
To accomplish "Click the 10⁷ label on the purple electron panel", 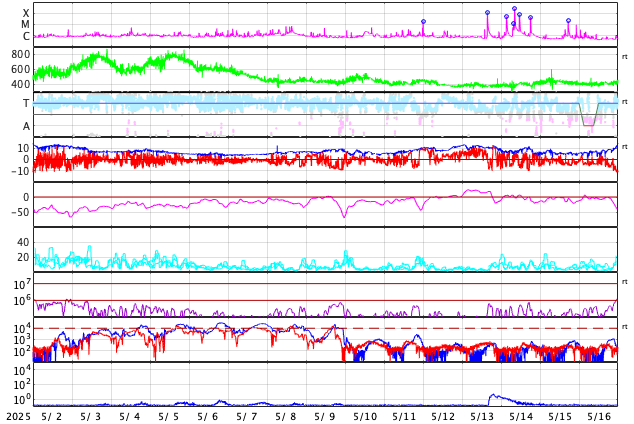I will coord(22,284).
